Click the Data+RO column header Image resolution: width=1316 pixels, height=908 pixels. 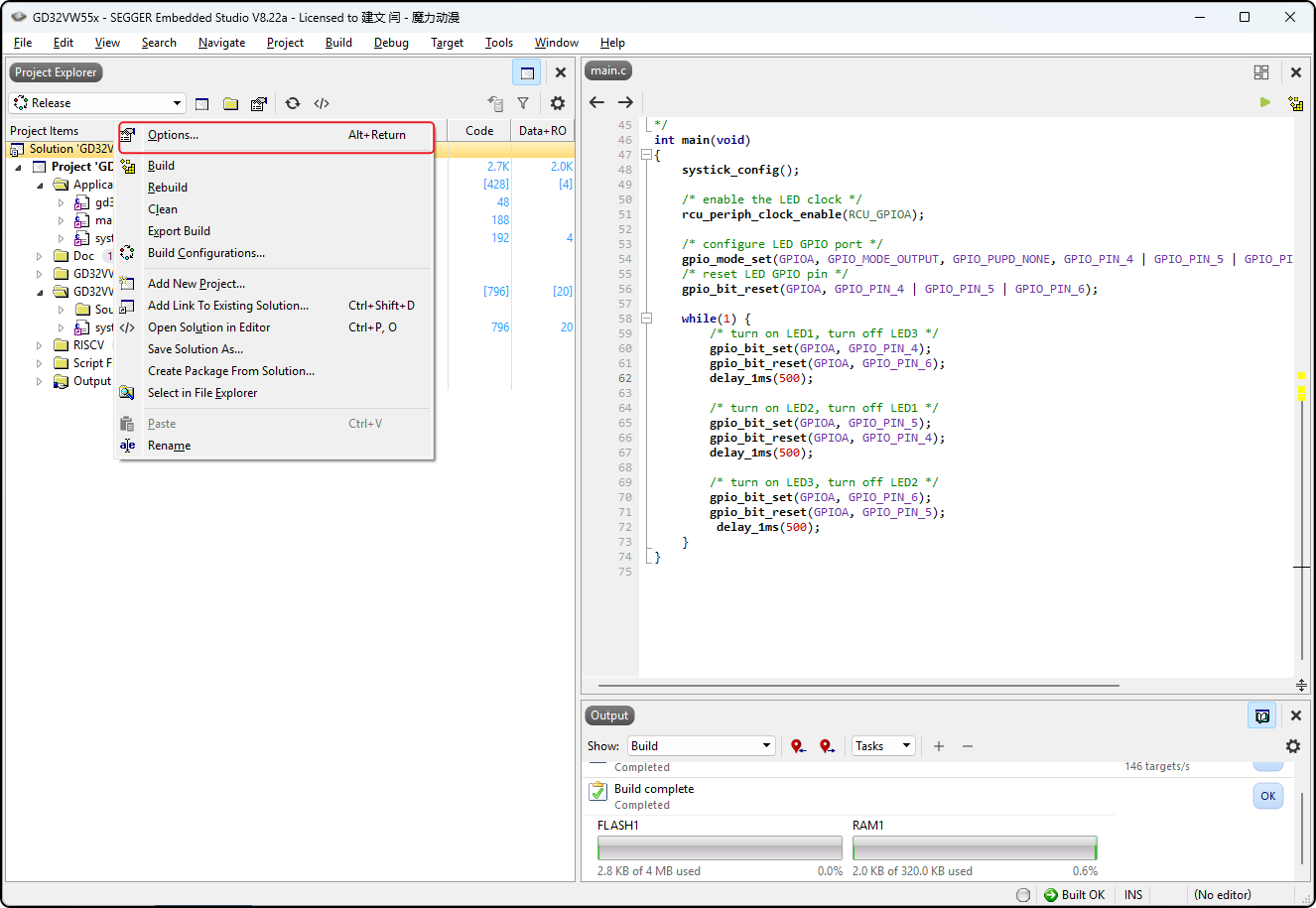(x=542, y=131)
